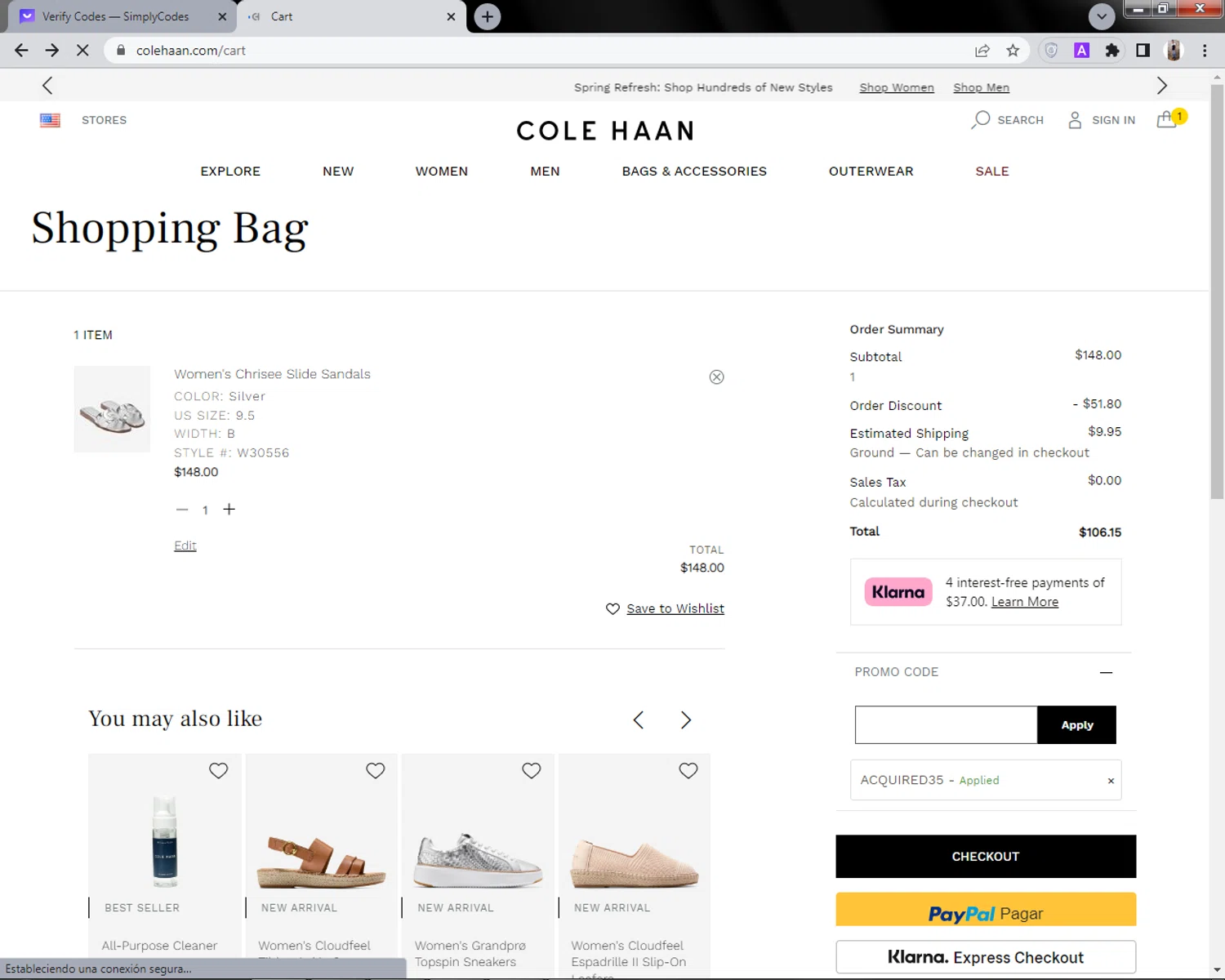Focus the promo code input field
This screenshot has width=1225, height=980.
[x=946, y=725]
